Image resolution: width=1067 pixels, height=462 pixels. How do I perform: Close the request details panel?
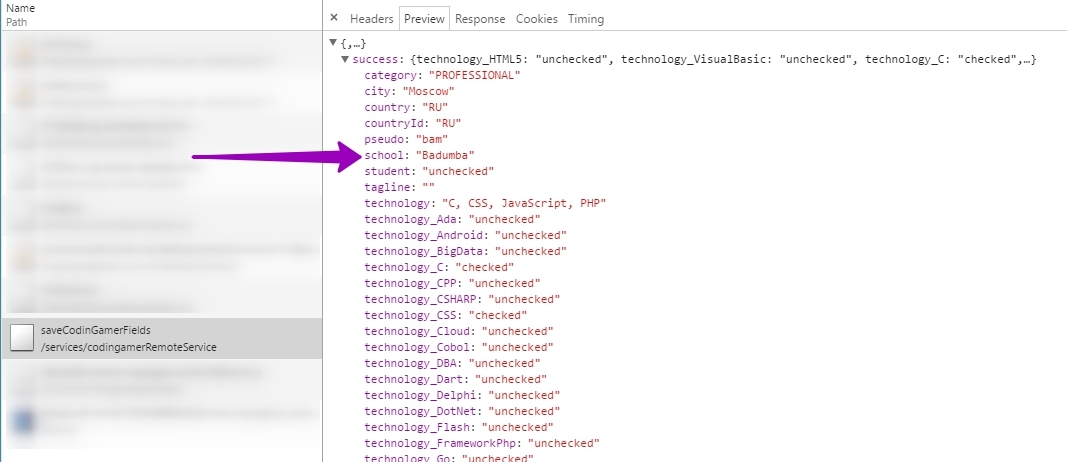click(334, 18)
